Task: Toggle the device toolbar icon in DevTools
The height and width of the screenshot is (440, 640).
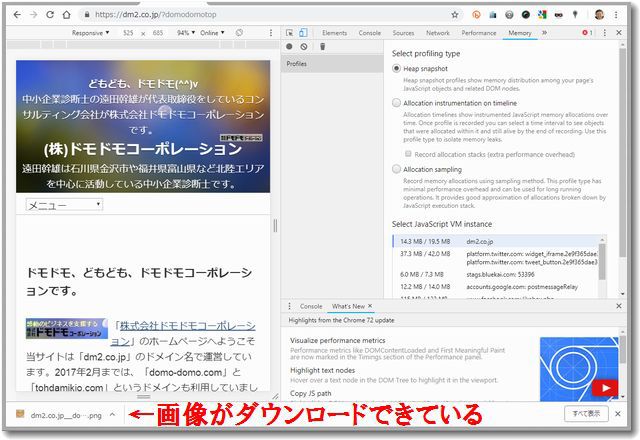Action: (x=303, y=33)
